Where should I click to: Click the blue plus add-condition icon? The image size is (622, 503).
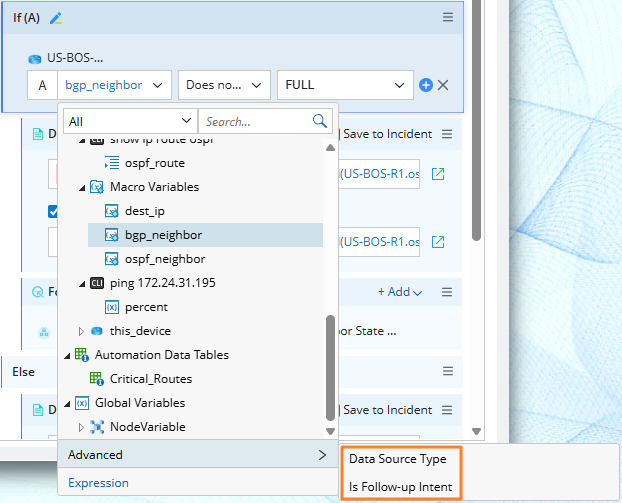click(x=425, y=85)
